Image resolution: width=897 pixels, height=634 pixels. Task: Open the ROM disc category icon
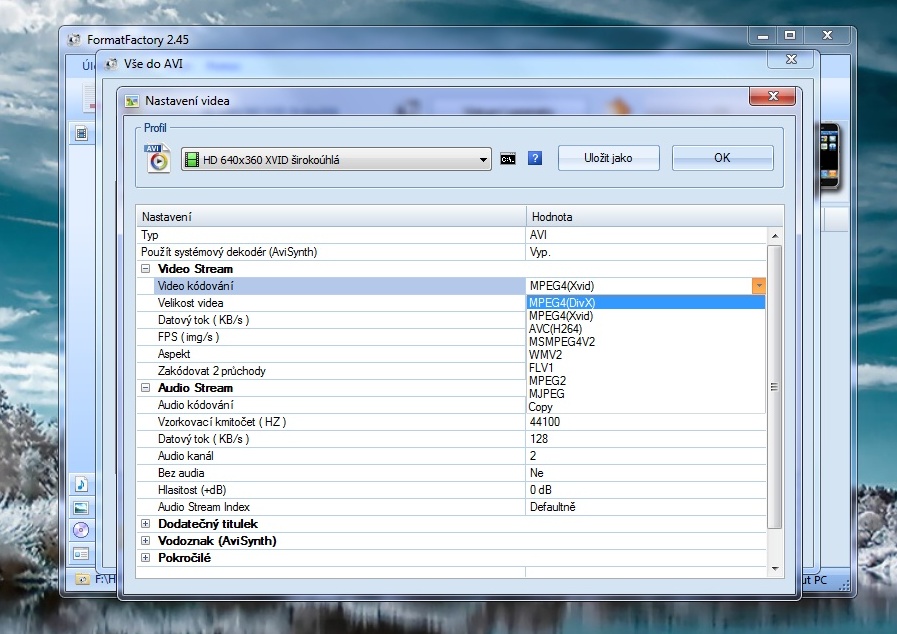(81, 530)
